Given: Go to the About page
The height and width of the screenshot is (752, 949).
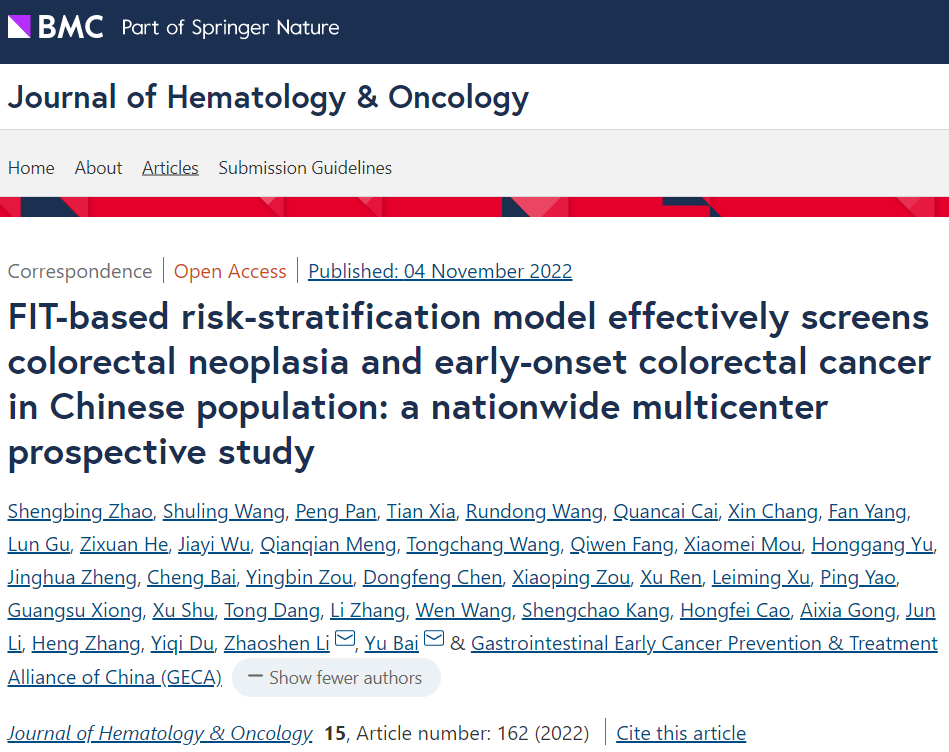Looking at the screenshot, I should pos(98,168).
